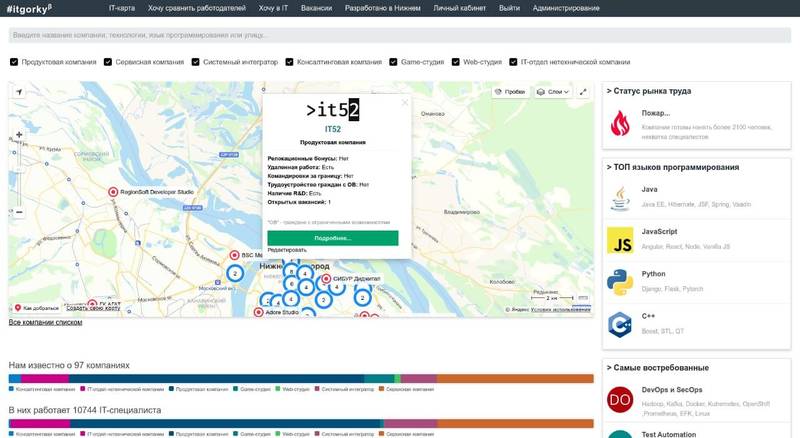Click orange segment of companies count bar
Image resolution: width=800 pixels, height=438 pixels.
pos(515,378)
